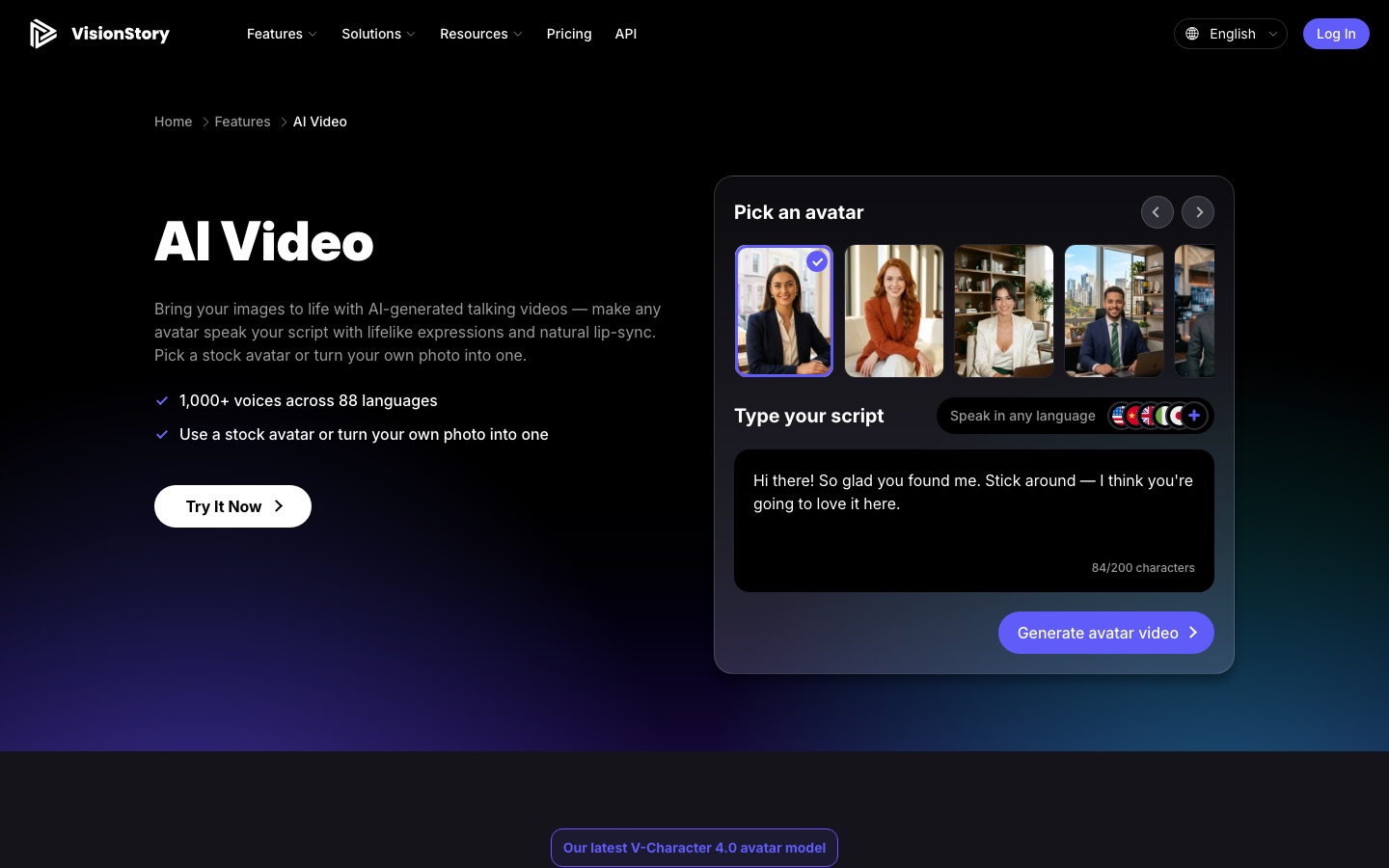
Task: Click the 'Type your script' heading
Action: [808, 416]
